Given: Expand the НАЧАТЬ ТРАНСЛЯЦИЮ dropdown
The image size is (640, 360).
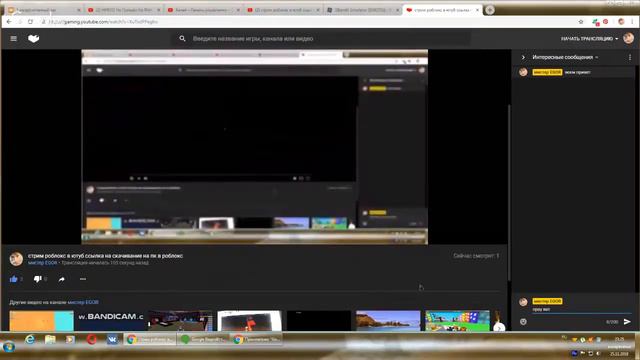Looking at the screenshot, I should point(589,38).
